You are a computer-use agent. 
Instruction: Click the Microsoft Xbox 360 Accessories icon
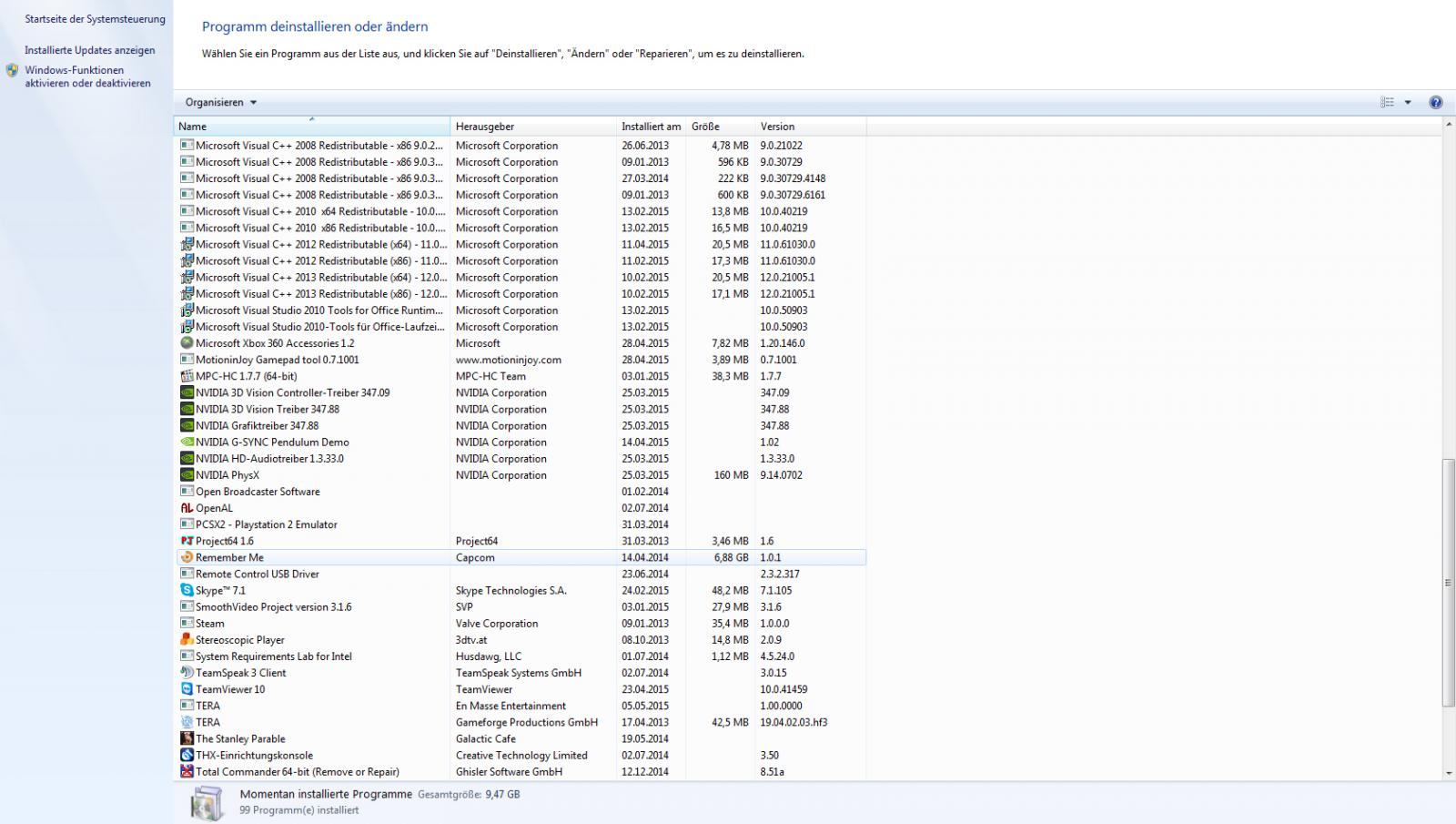coord(187,343)
